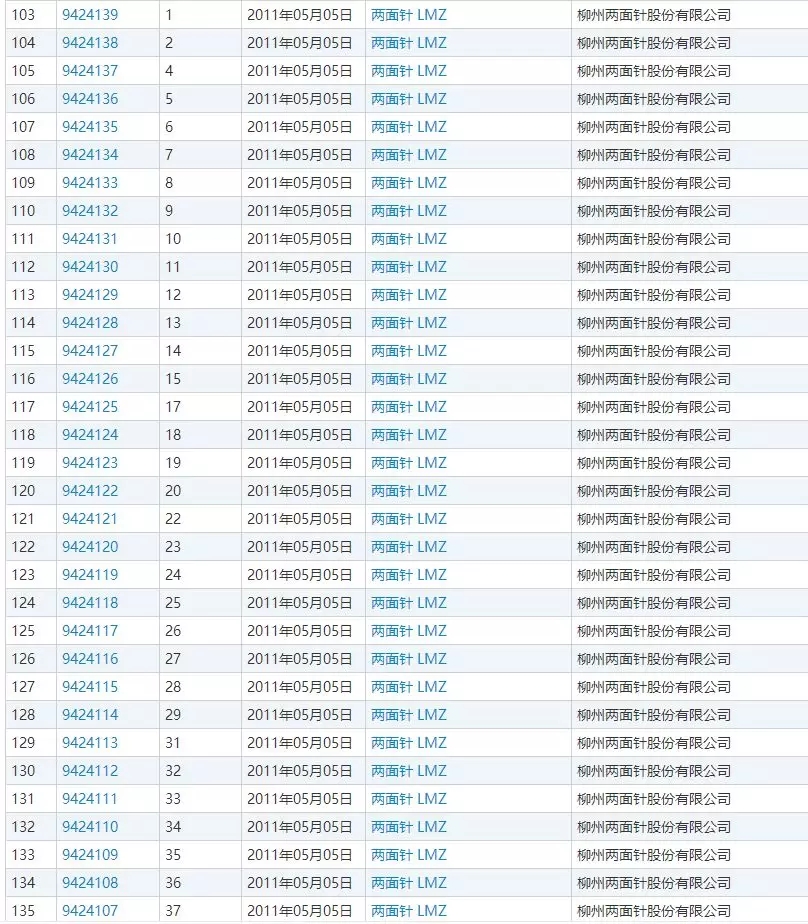Open trademark record 9424133
The image size is (808, 924).
(90, 183)
